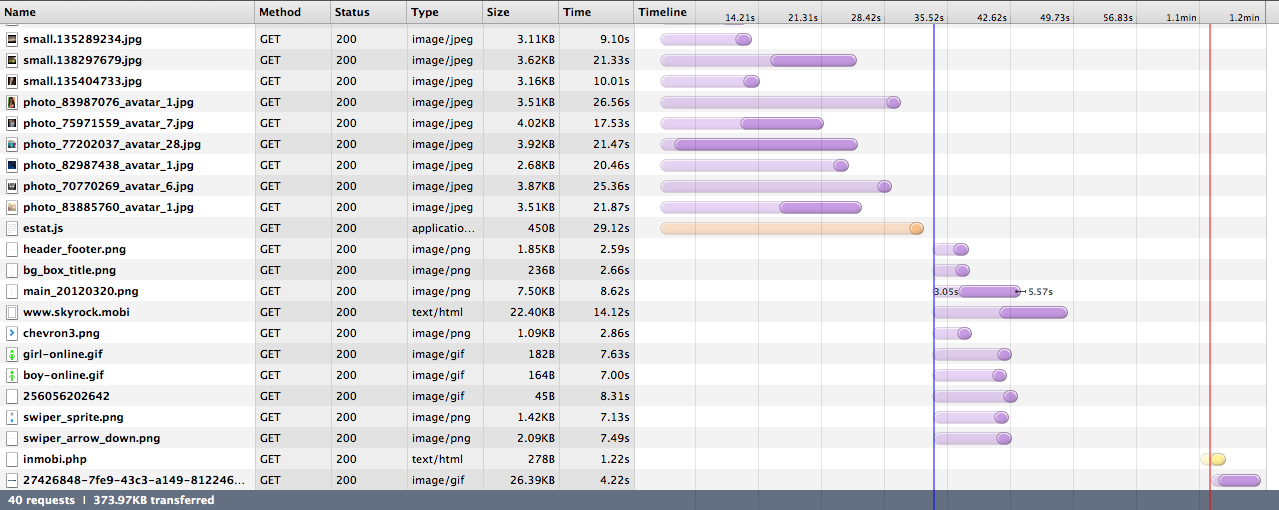The width and height of the screenshot is (1279, 510).
Task: Click the photo_83987076_avatar_1.jpg thumbnail icon
Action: coord(12,102)
